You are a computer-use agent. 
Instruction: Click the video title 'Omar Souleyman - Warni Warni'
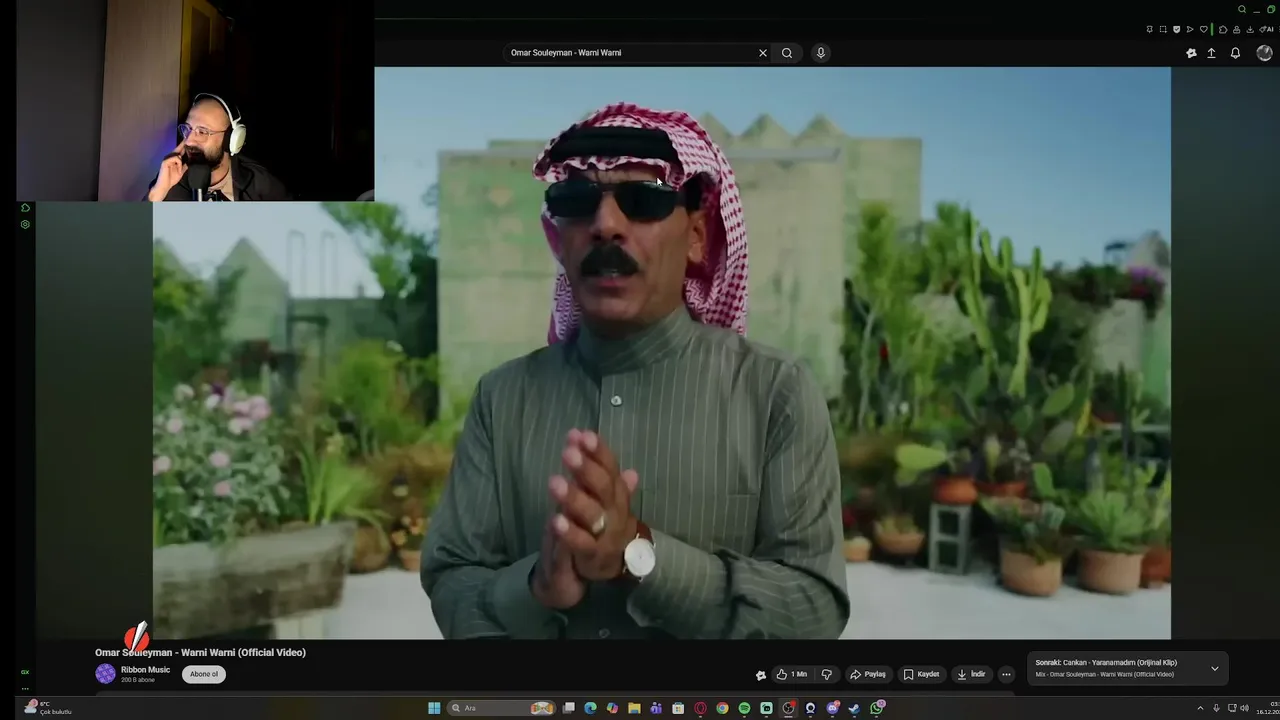pyautogui.click(x=200, y=652)
